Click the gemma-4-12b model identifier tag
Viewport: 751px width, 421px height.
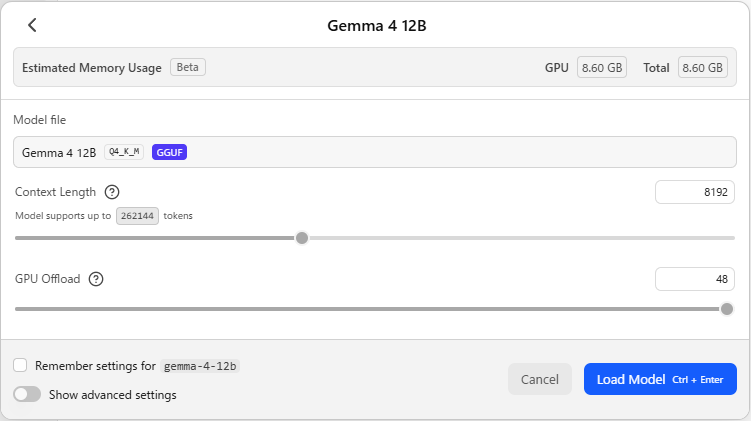pos(200,366)
